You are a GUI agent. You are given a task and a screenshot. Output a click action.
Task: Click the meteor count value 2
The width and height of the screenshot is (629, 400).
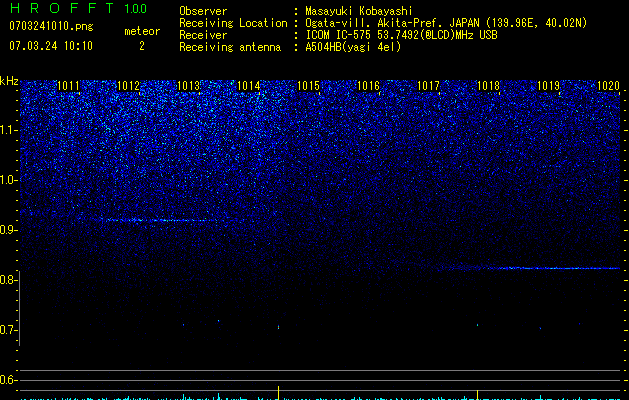point(142,46)
